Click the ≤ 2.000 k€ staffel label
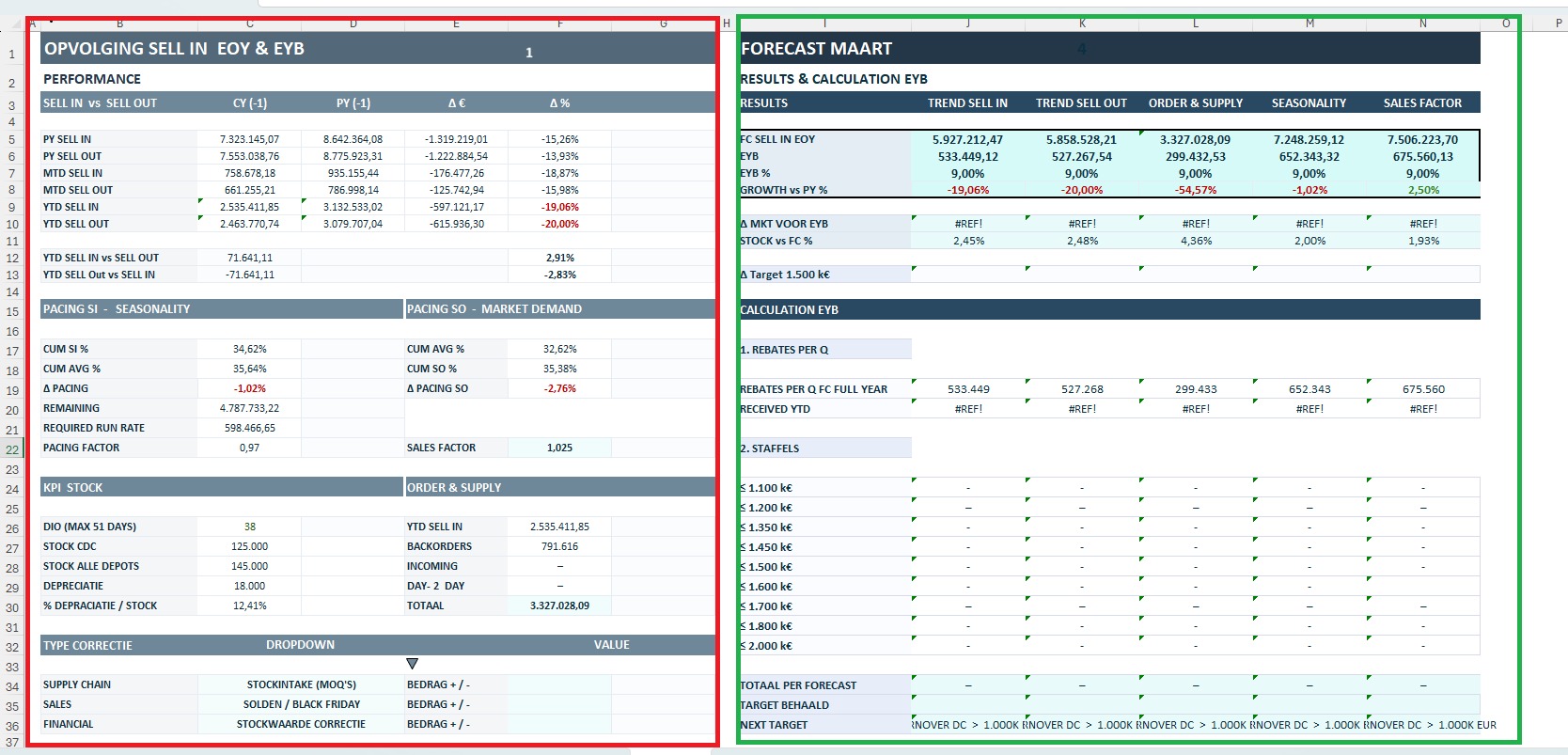This screenshot has height=755, width=1568. [766, 646]
